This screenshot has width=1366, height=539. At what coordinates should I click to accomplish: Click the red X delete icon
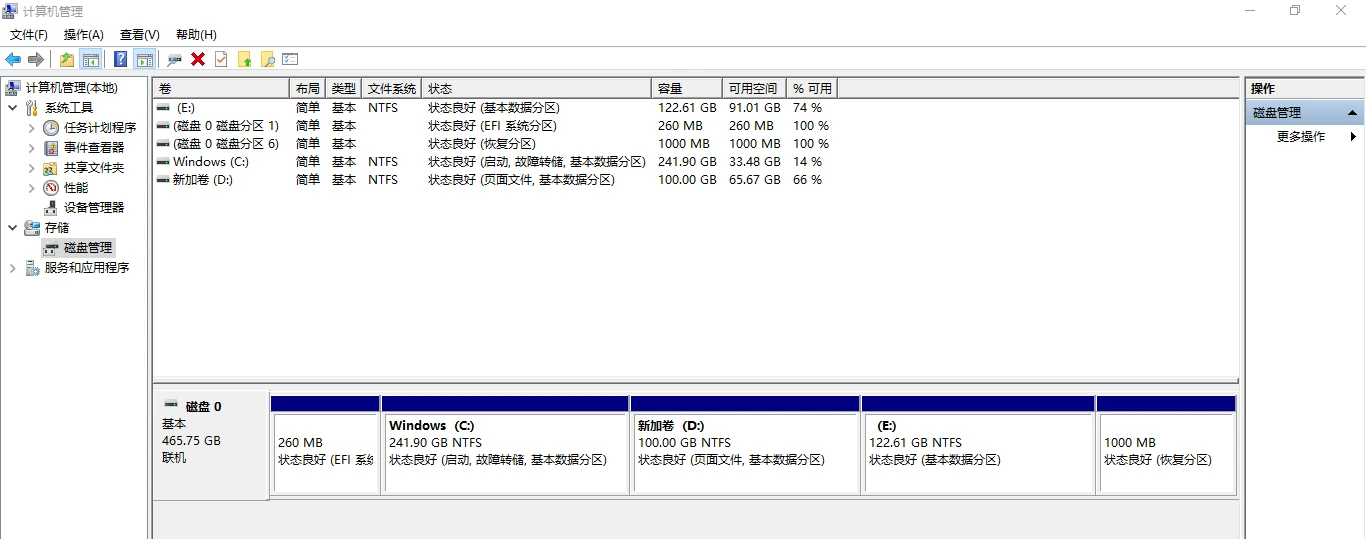pos(198,60)
